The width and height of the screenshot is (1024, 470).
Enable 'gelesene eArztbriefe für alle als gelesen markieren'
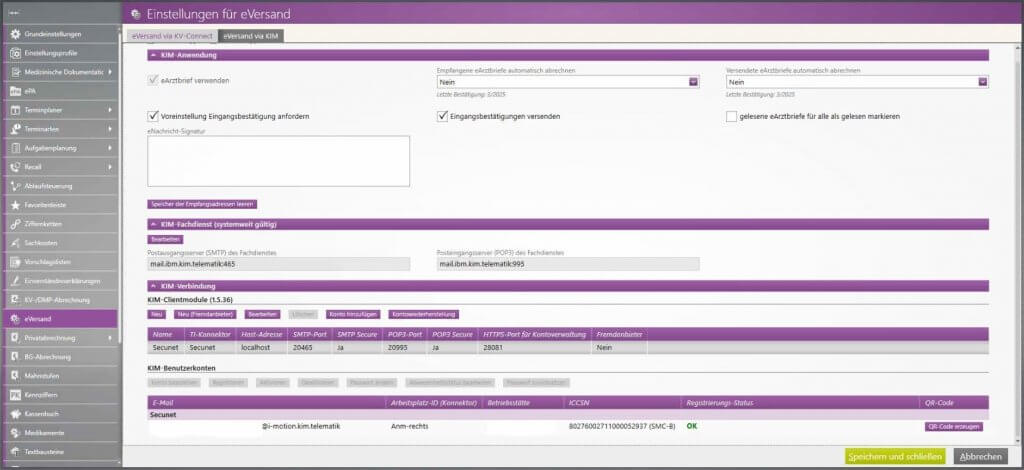(x=732, y=117)
